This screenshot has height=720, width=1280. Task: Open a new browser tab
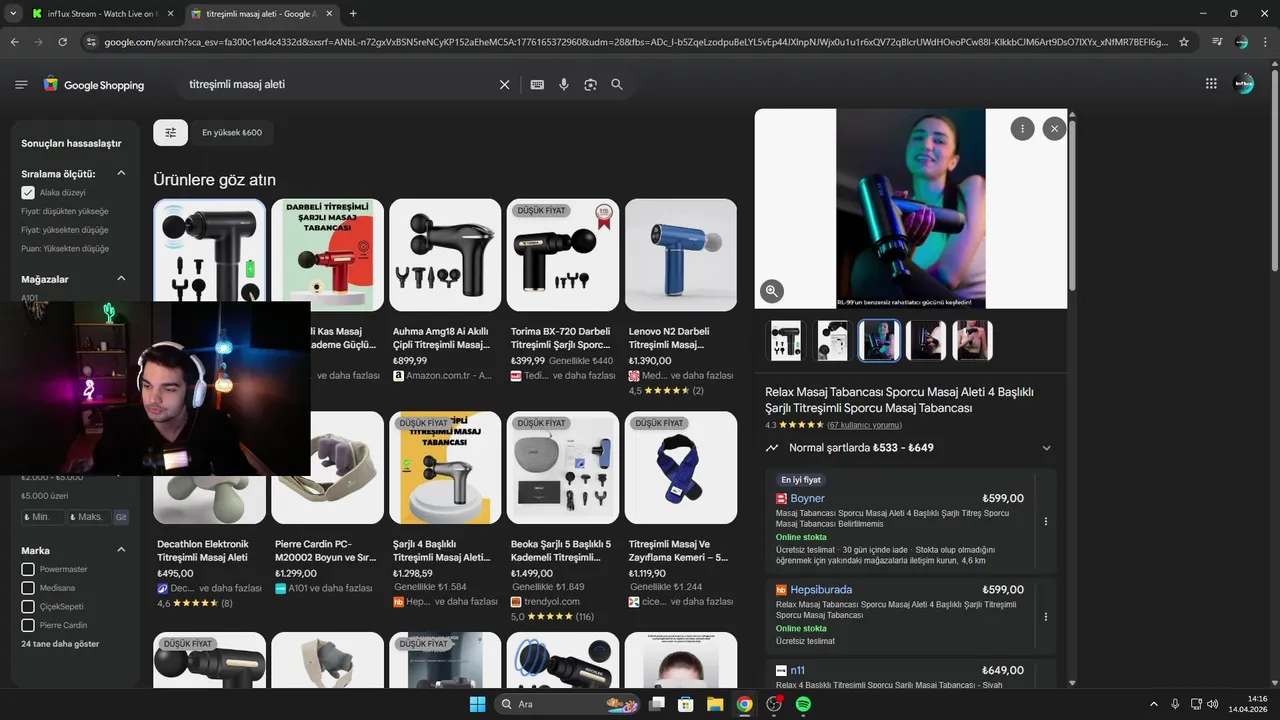coord(353,13)
